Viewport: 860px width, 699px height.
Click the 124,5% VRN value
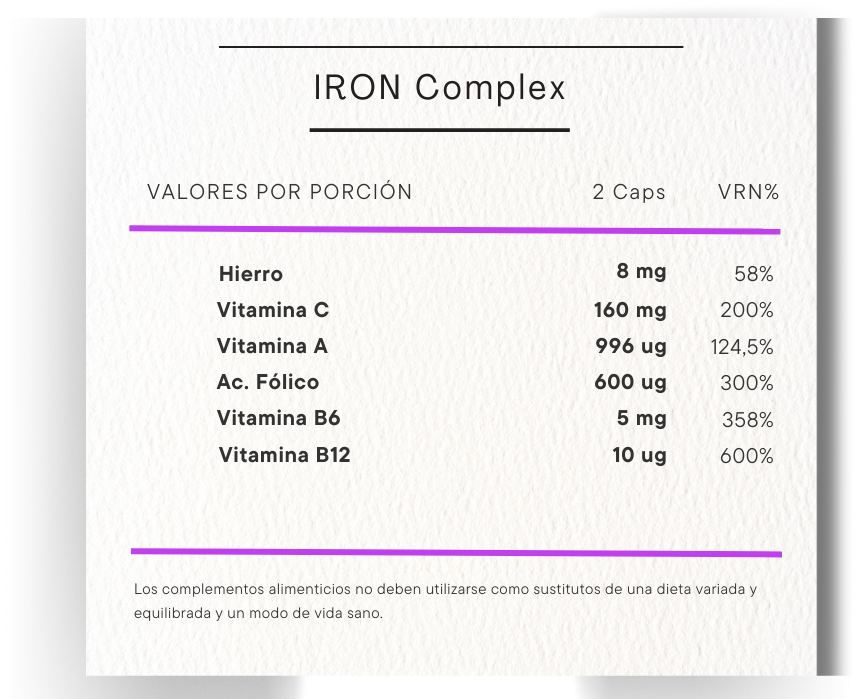(x=741, y=347)
